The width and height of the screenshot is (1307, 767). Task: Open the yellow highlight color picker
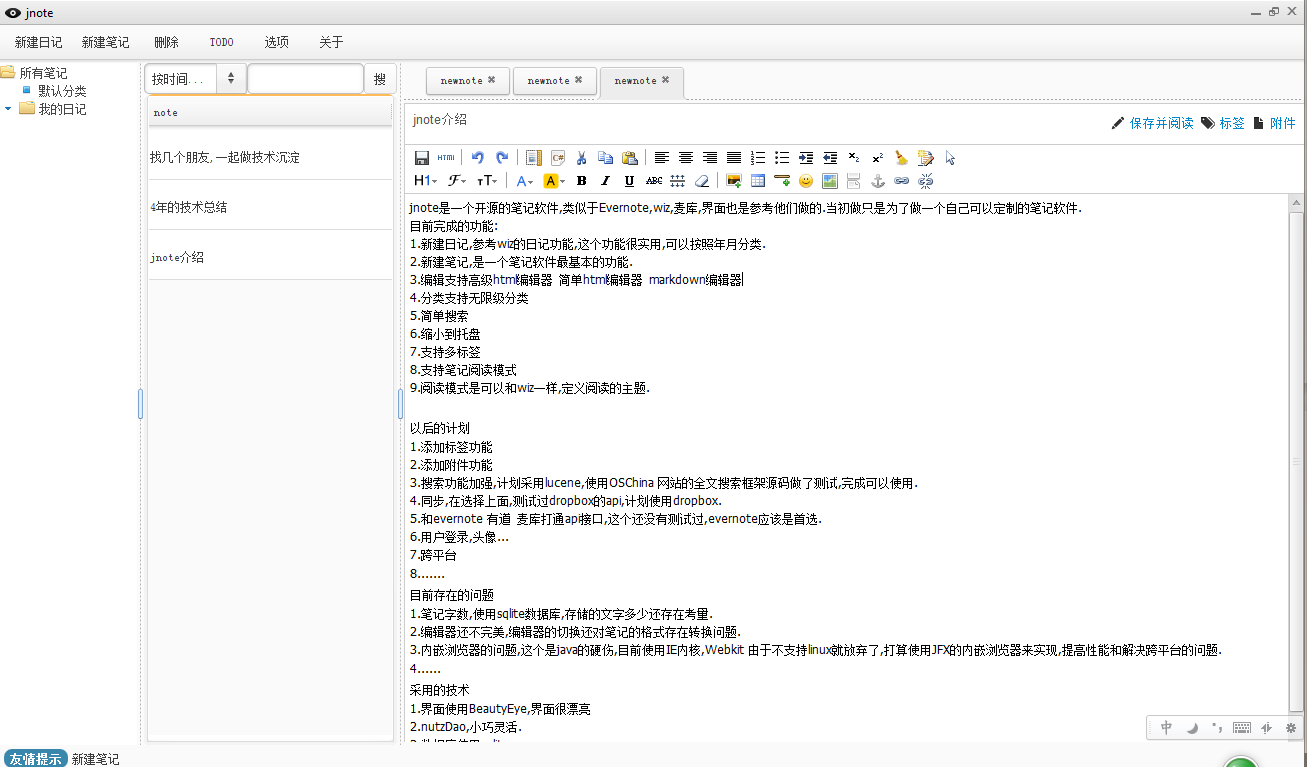click(554, 181)
